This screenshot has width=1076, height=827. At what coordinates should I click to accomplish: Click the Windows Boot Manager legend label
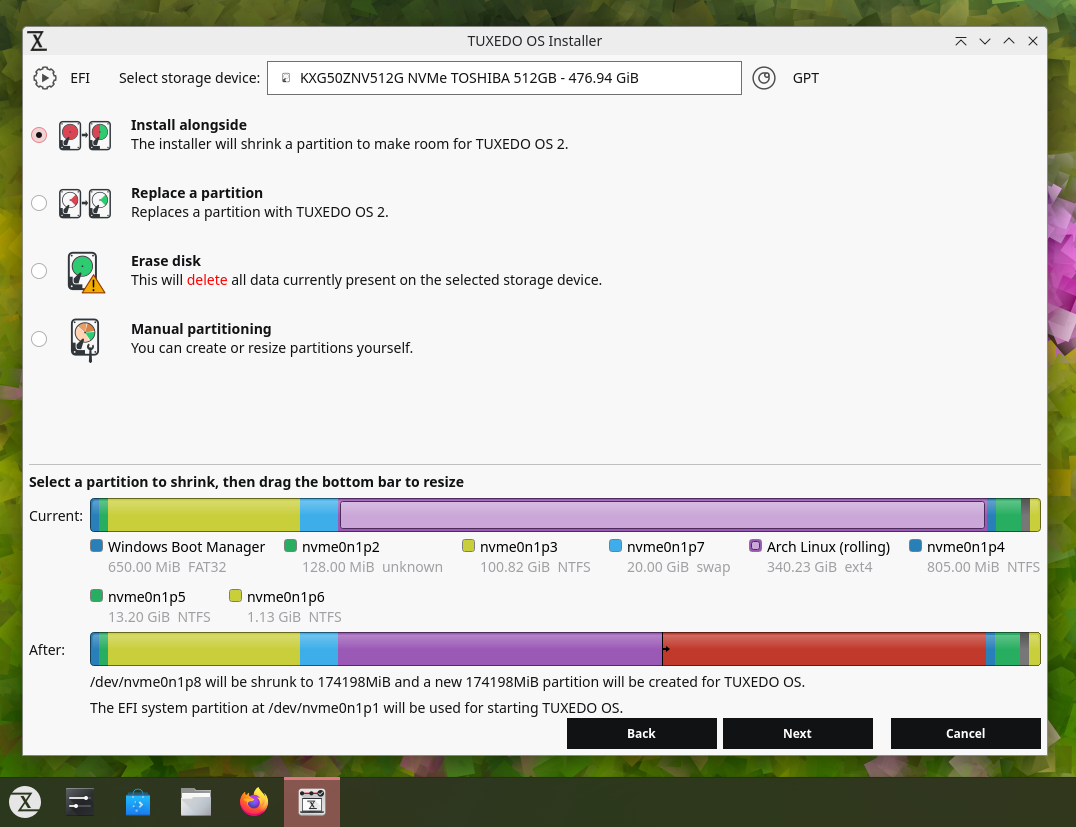click(x=186, y=547)
